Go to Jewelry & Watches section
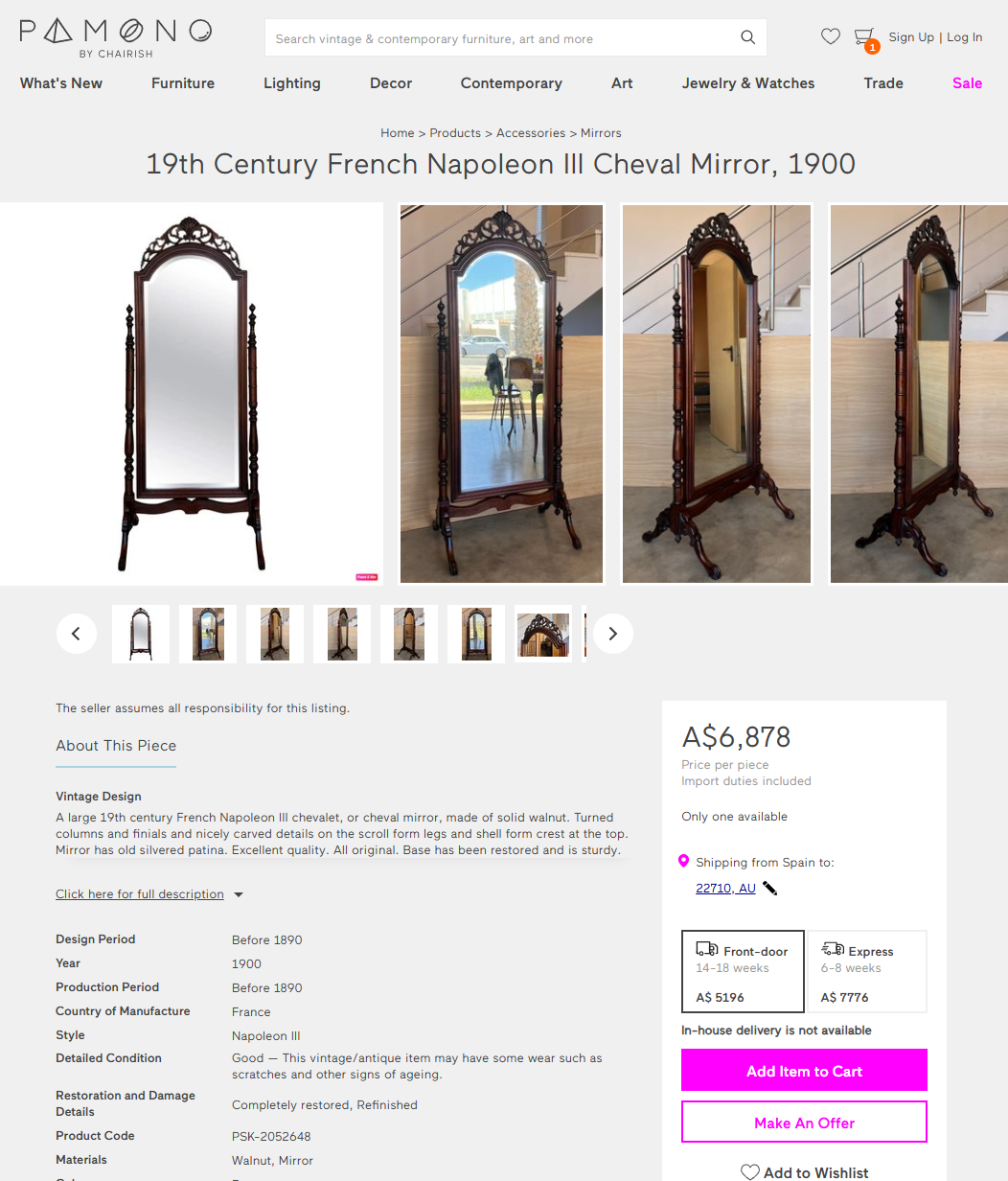Viewport: 1008px width, 1181px height. (748, 83)
